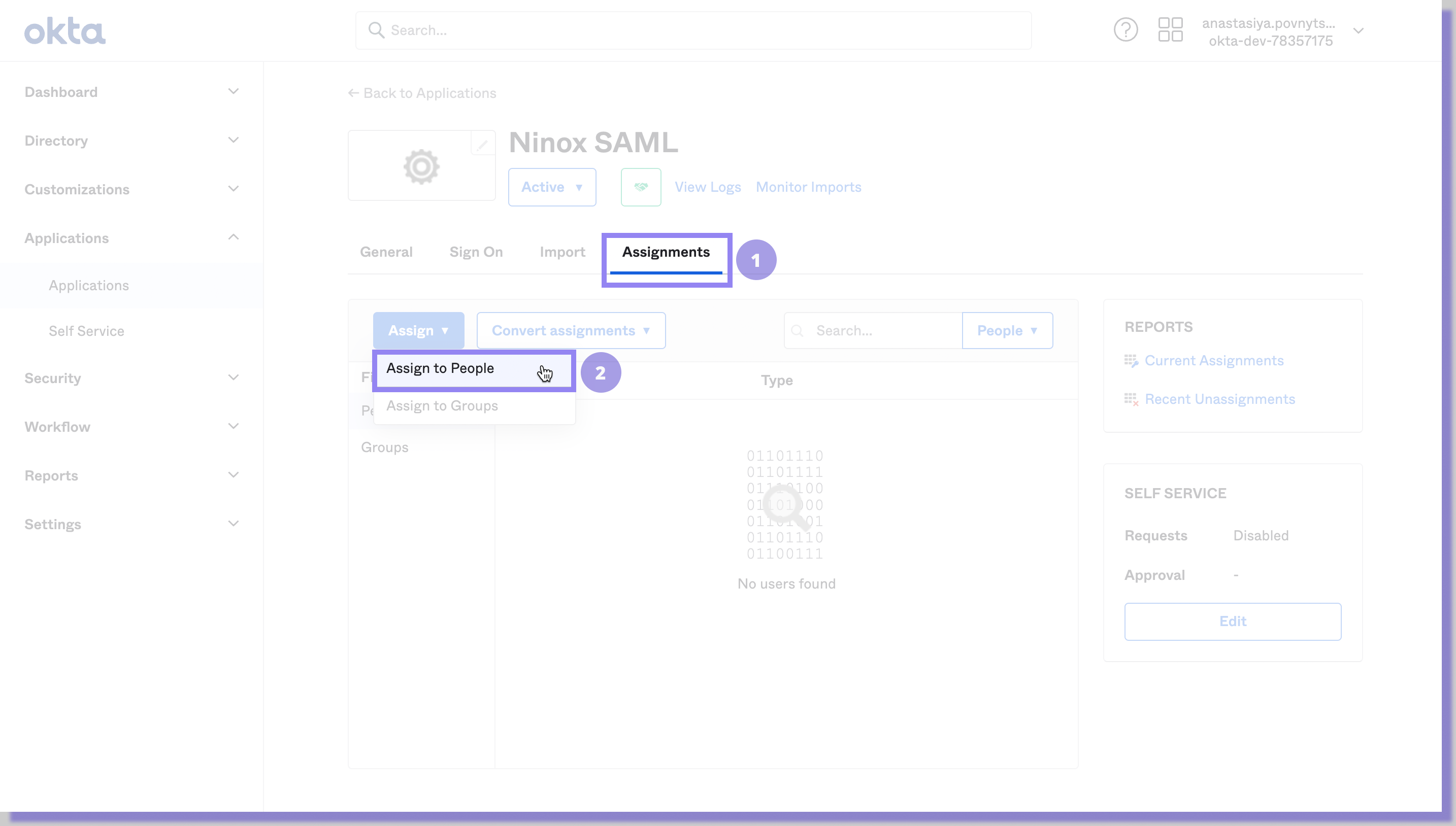Click the Dashboard sidebar label
1456x826 pixels.
[61, 92]
